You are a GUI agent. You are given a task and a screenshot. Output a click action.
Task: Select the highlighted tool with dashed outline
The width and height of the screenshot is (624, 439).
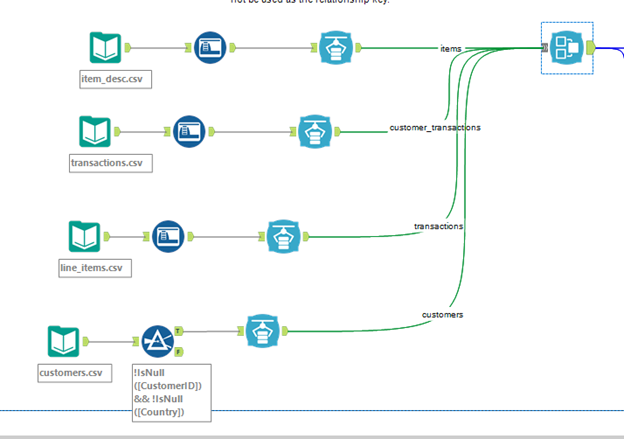click(567, 48)
